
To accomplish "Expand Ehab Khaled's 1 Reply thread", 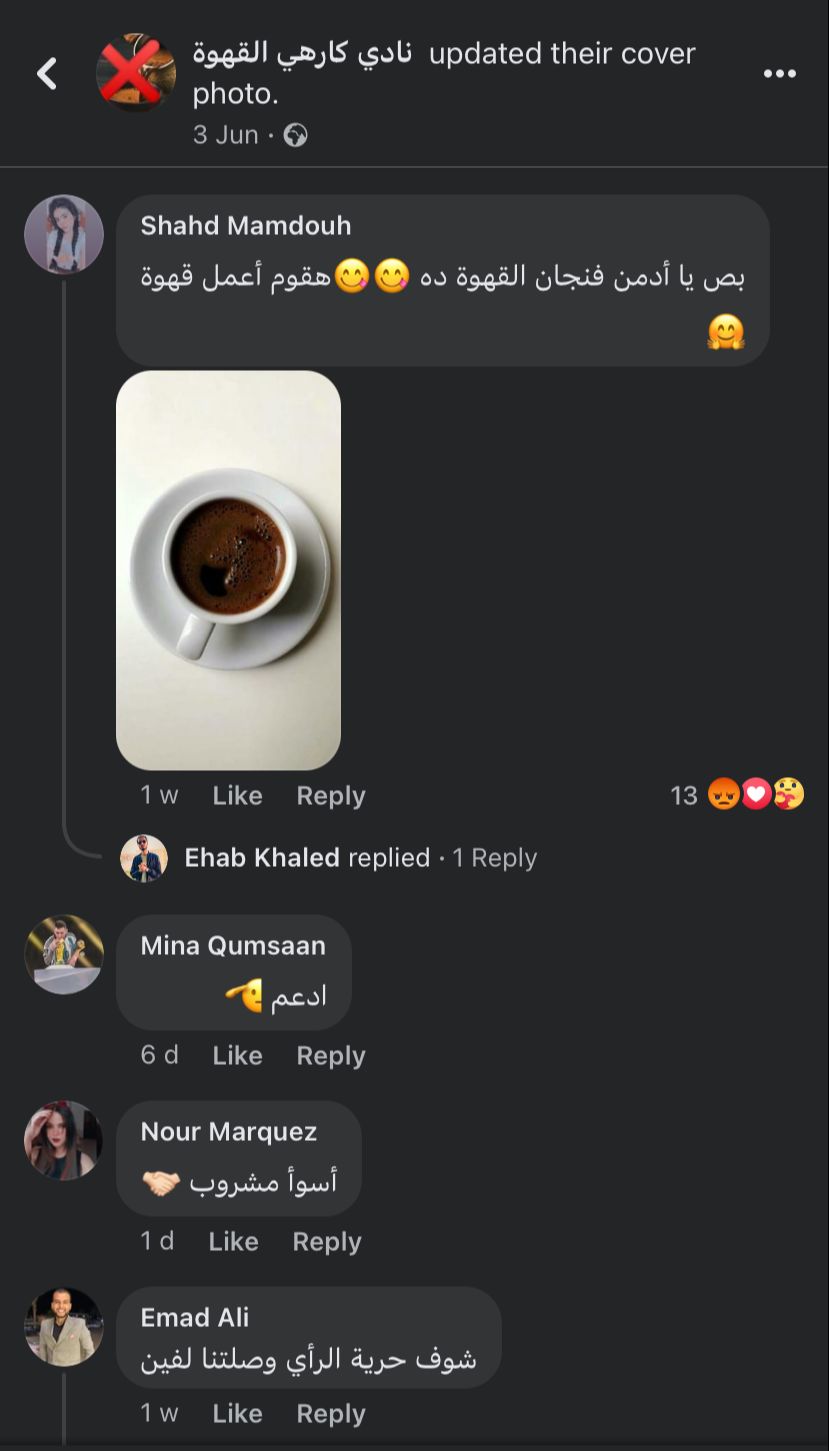I will coord(494,858).
